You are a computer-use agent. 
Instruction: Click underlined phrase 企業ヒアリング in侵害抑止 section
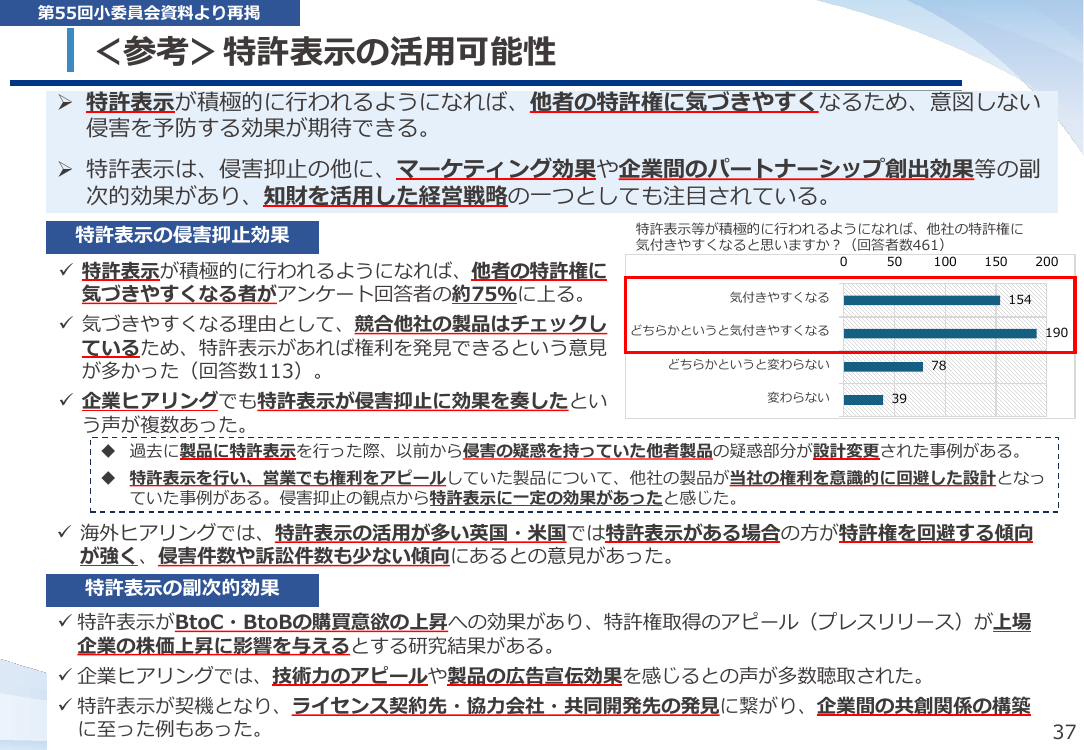pos(150,400)
